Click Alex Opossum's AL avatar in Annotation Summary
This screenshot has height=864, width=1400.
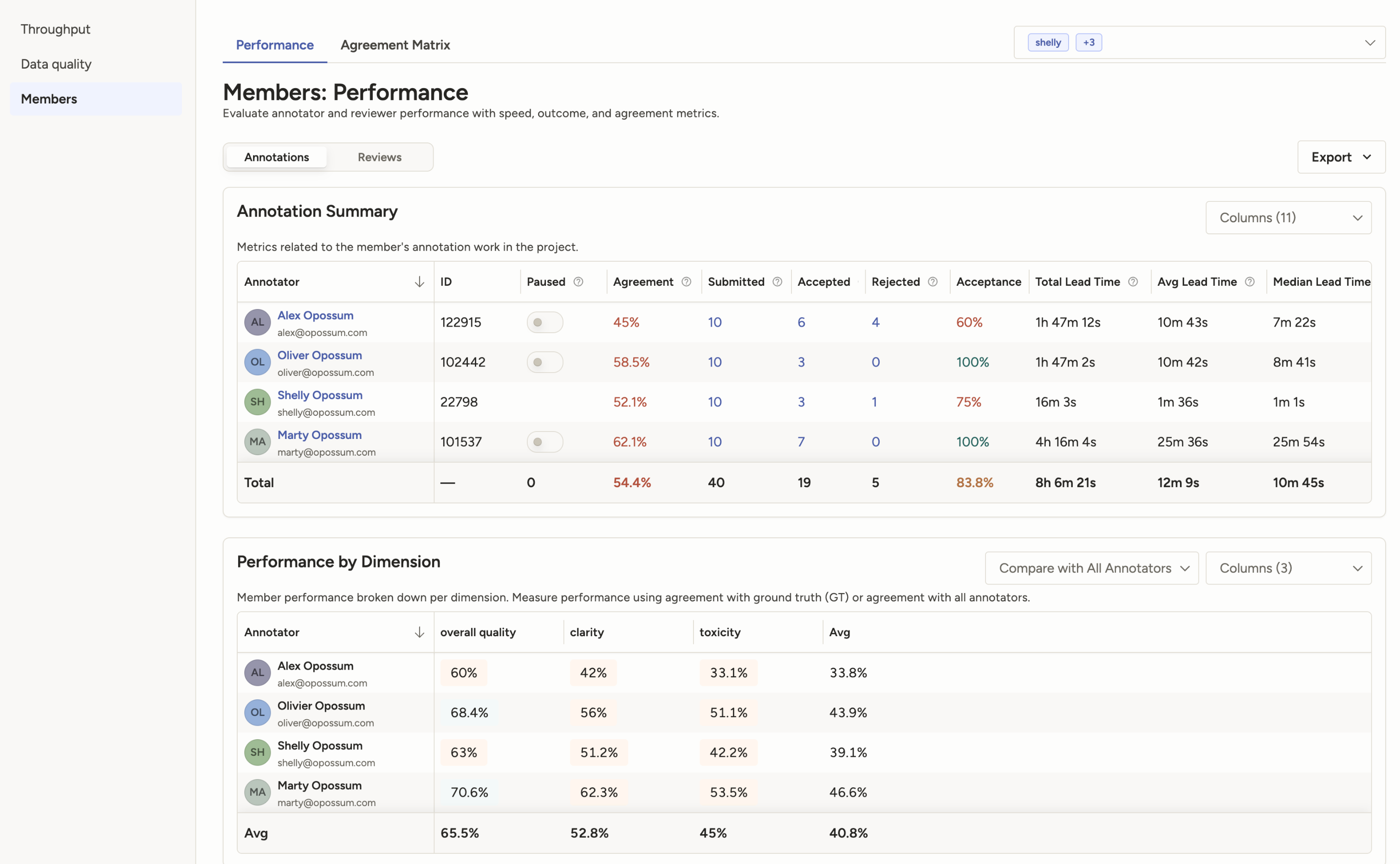(x=257, y=322)
